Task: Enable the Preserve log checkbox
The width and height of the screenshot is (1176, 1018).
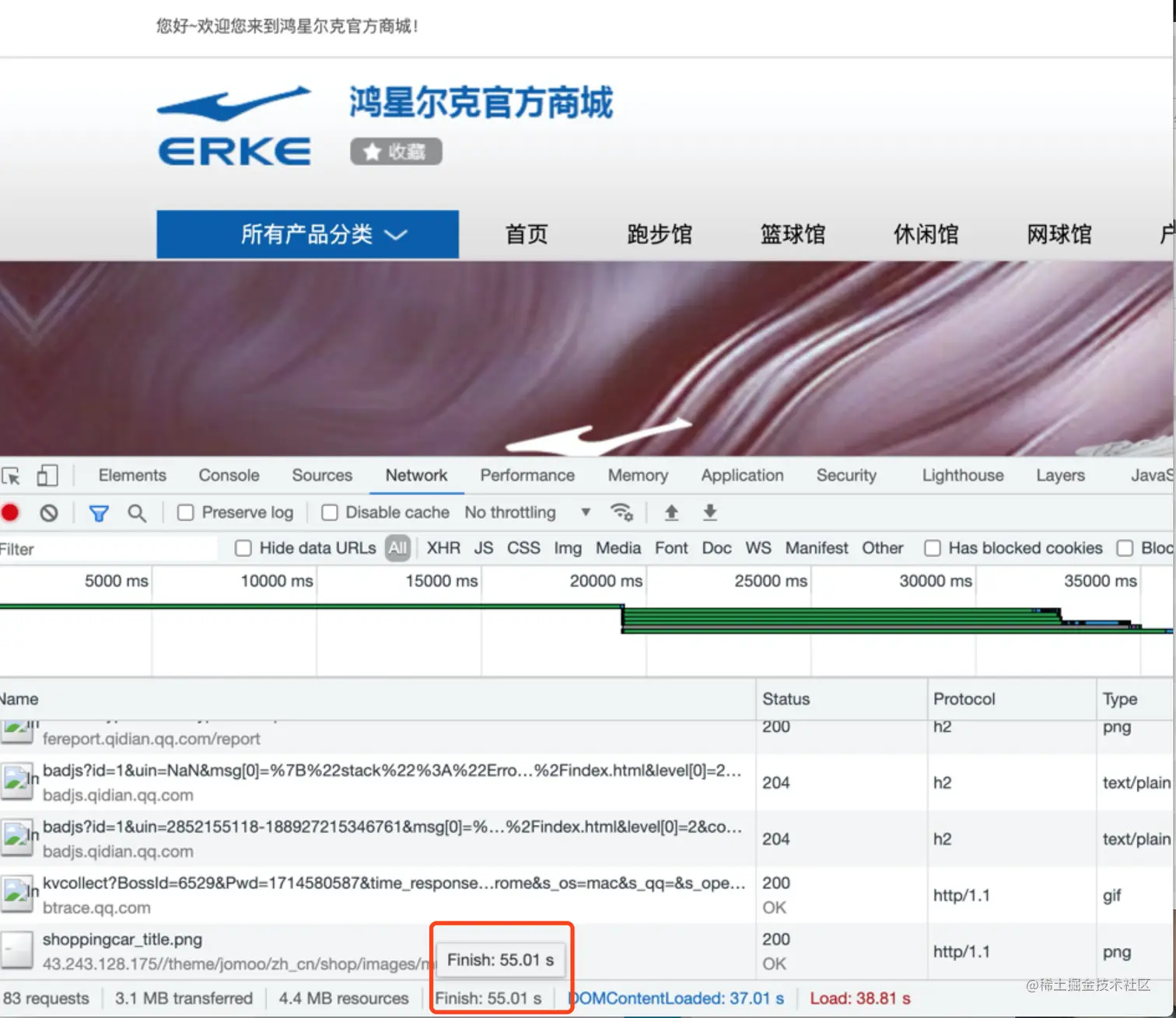Action: tap(185, 512)
